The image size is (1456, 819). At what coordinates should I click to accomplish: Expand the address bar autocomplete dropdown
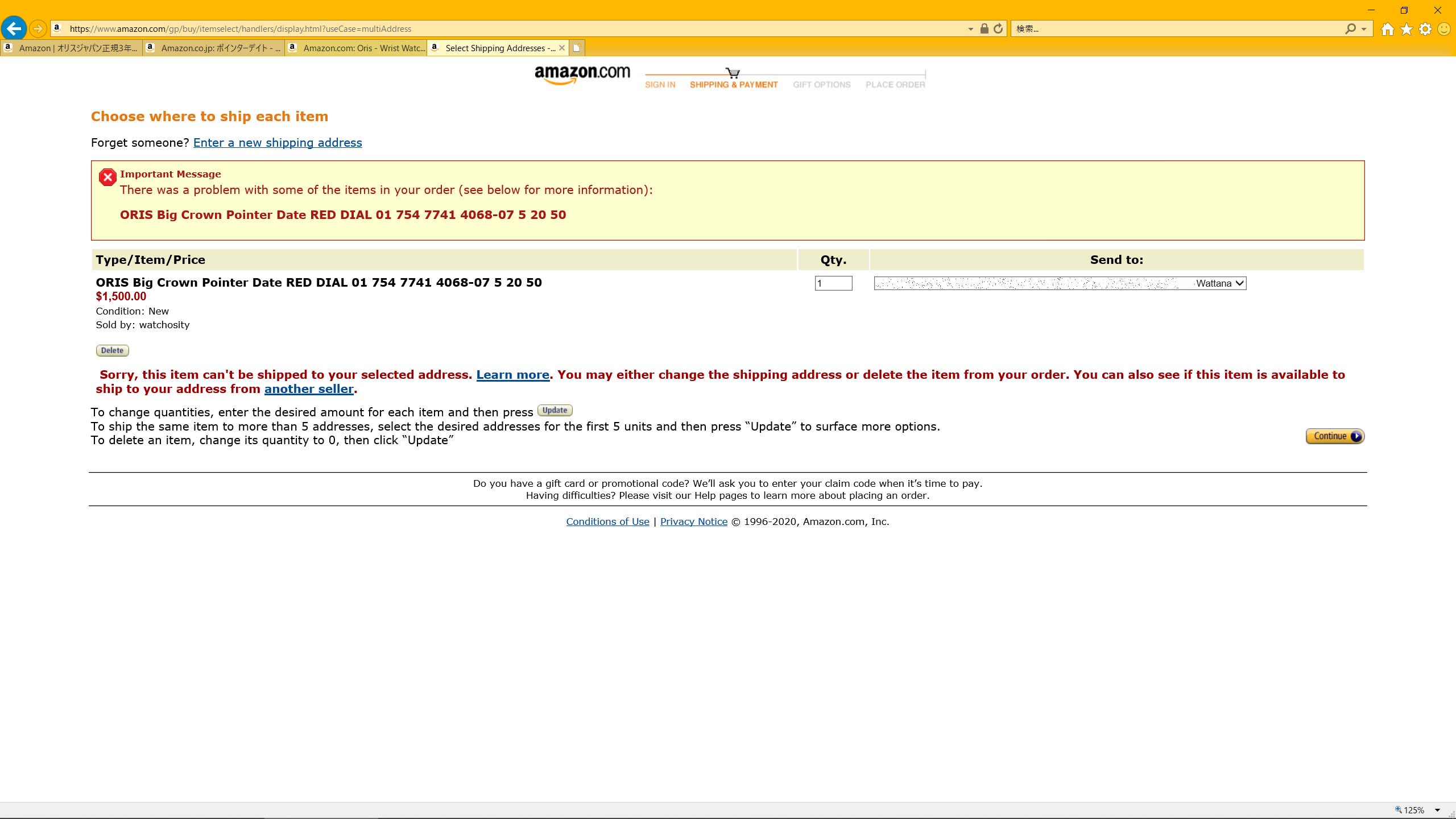pos(970,29)
